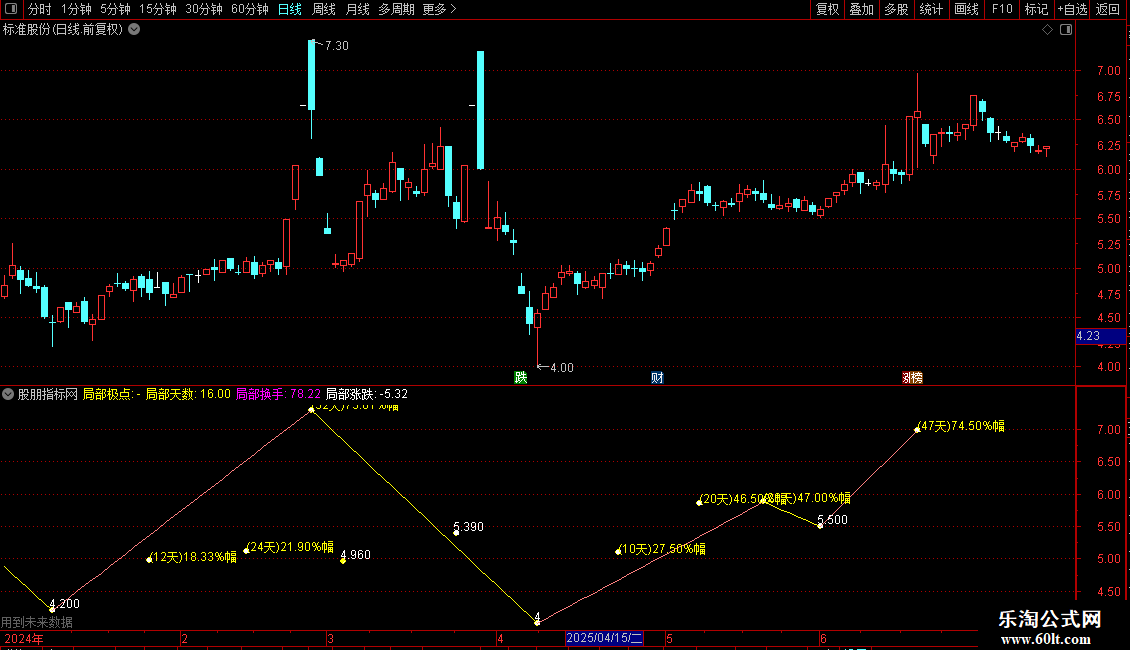
Task: Open the dropdown beside 标准股份(日线.前复权)
Action: point(134,30)
